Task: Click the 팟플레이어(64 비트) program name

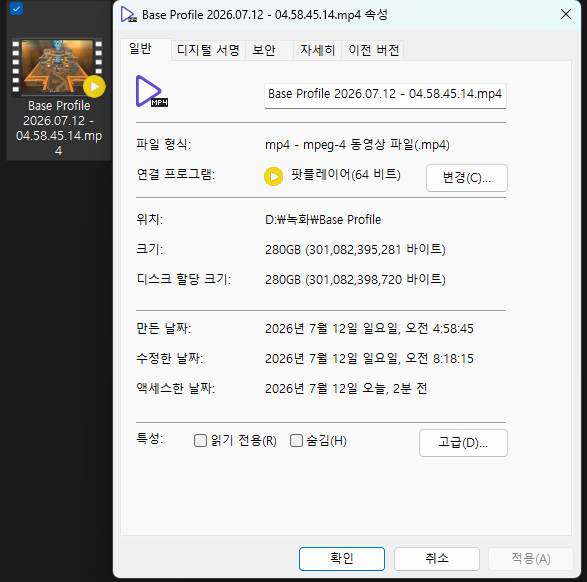Action: tap(346, 175)
